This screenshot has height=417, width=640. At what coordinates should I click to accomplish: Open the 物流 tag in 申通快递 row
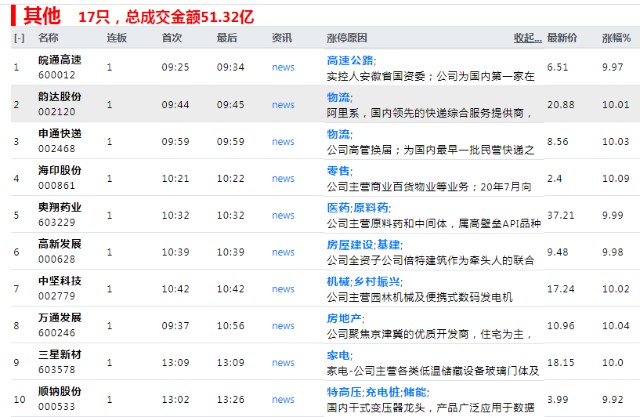[x=338, y=134]
